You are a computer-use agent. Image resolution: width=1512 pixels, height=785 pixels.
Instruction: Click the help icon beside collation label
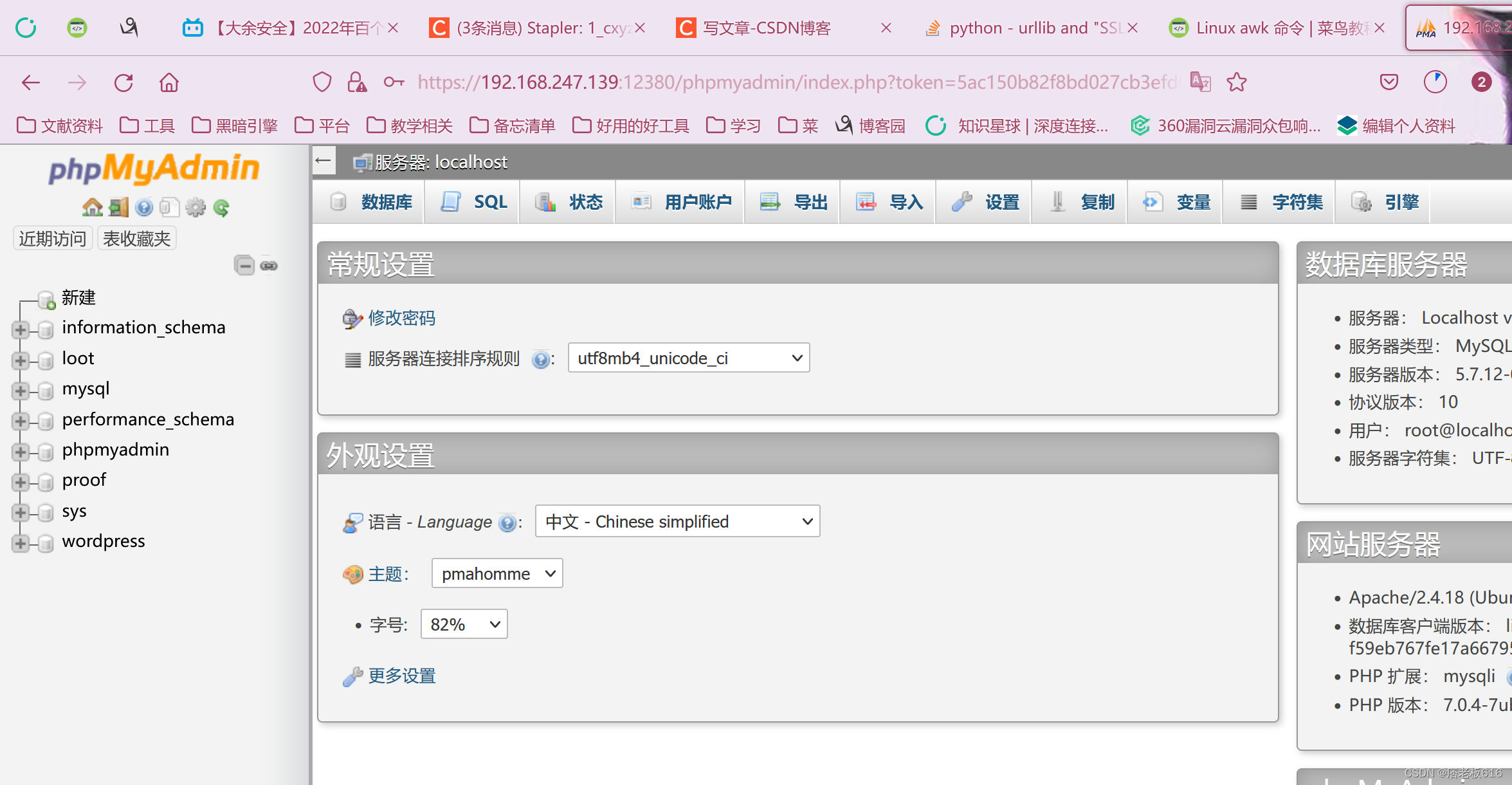[x=541, y=359]
